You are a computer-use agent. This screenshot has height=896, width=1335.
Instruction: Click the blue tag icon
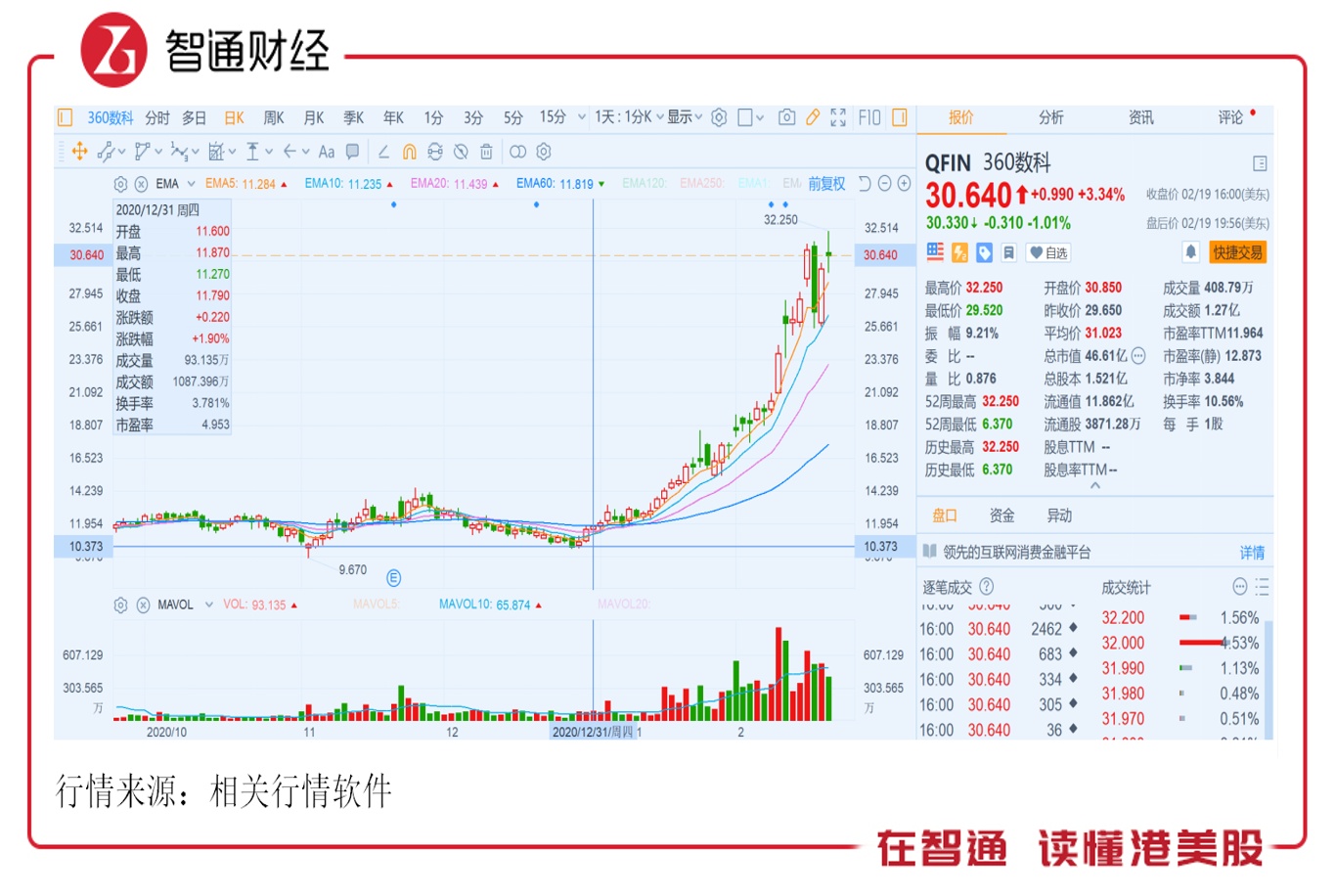click(x=984, y=252)
